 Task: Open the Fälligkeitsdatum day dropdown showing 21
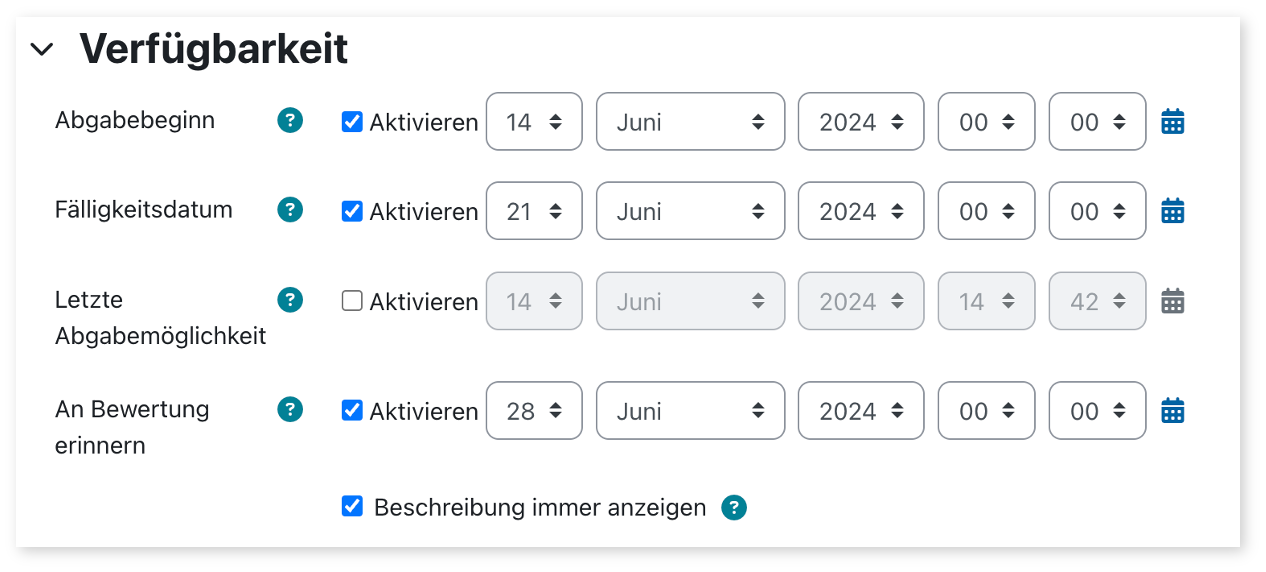(x=534, y=211)
